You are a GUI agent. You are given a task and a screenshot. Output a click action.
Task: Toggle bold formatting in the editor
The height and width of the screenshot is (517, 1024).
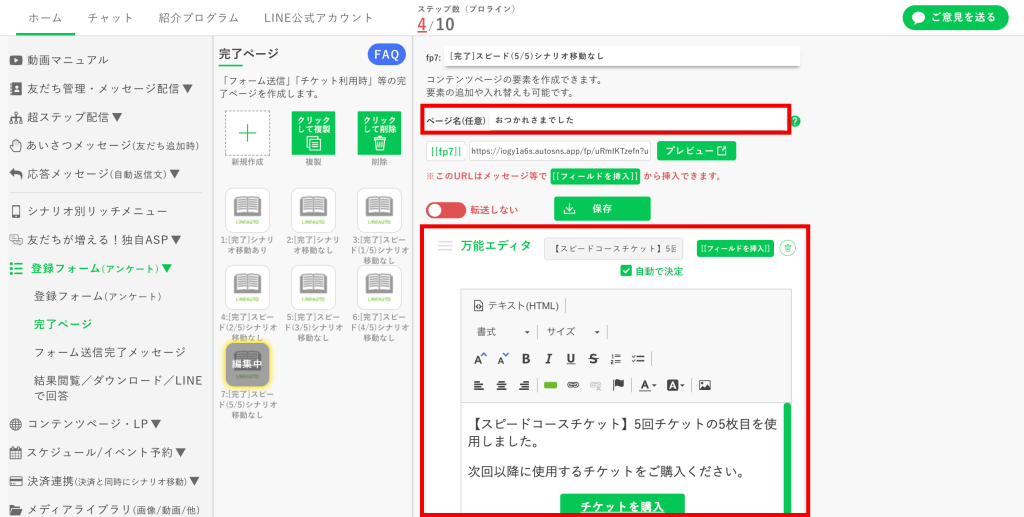[x=526, y=358]
